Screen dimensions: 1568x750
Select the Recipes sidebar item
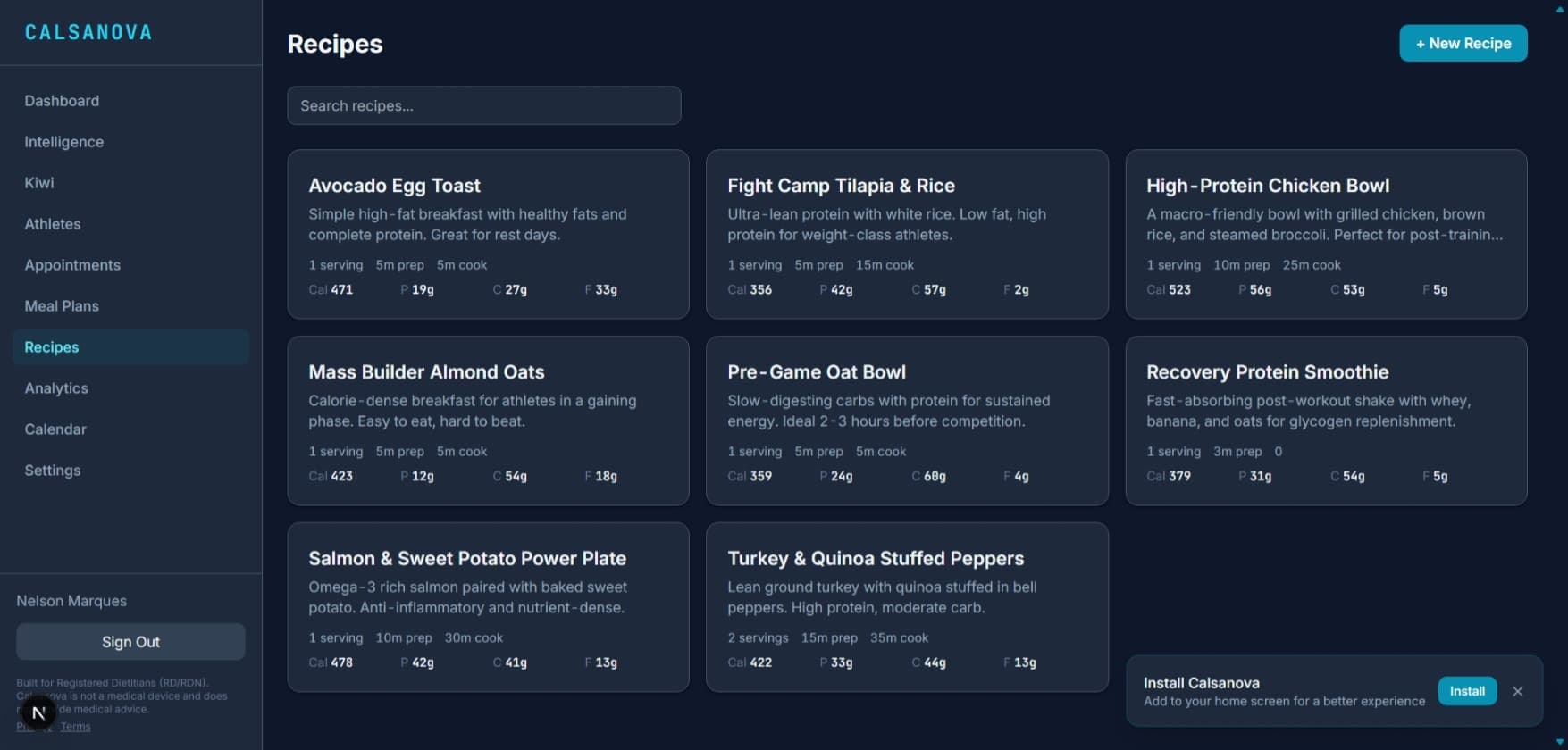51,346
